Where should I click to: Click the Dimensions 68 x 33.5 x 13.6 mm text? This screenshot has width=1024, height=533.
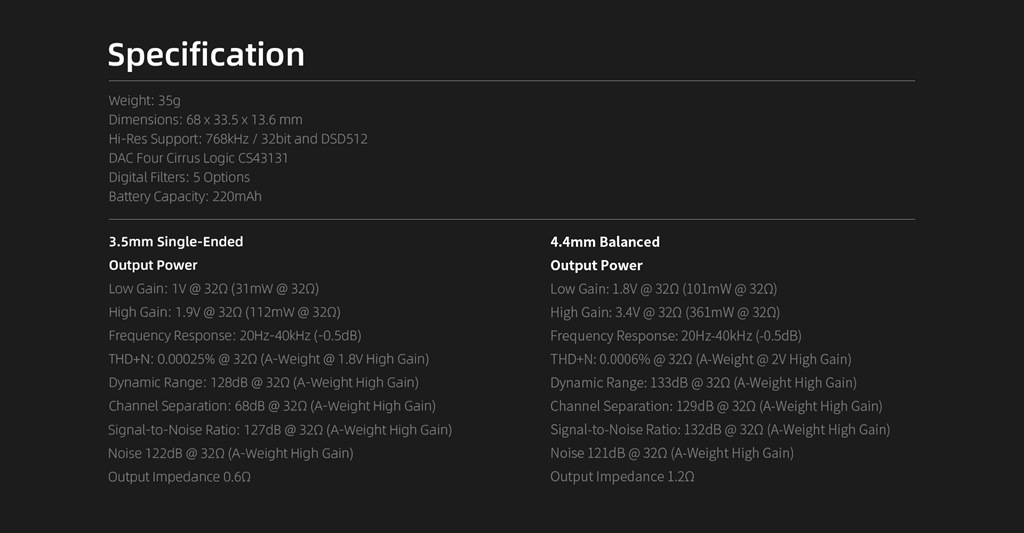pos(205,120)
